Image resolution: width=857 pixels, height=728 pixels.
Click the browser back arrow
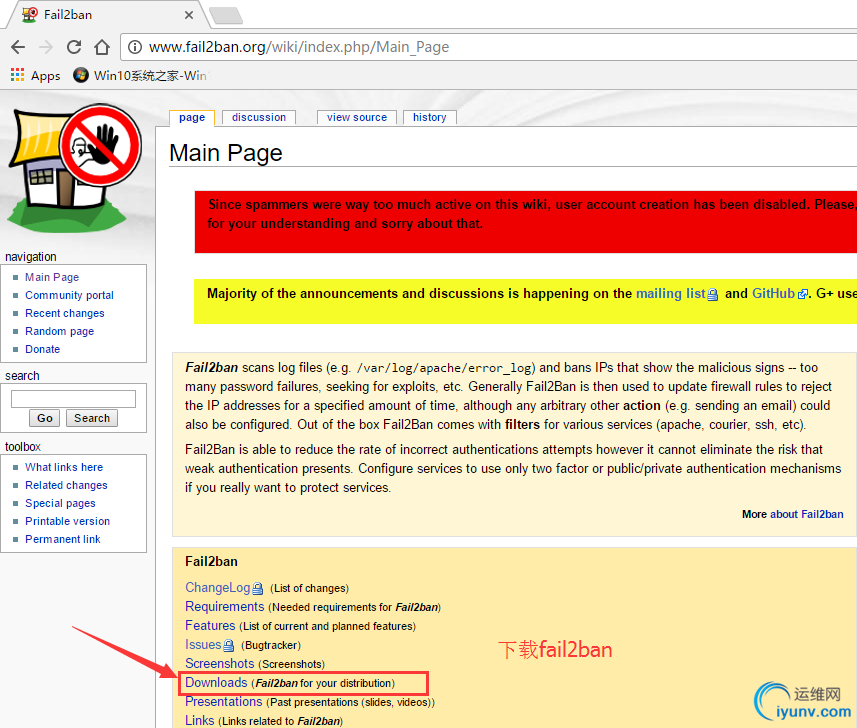click(x=18, y=47)
